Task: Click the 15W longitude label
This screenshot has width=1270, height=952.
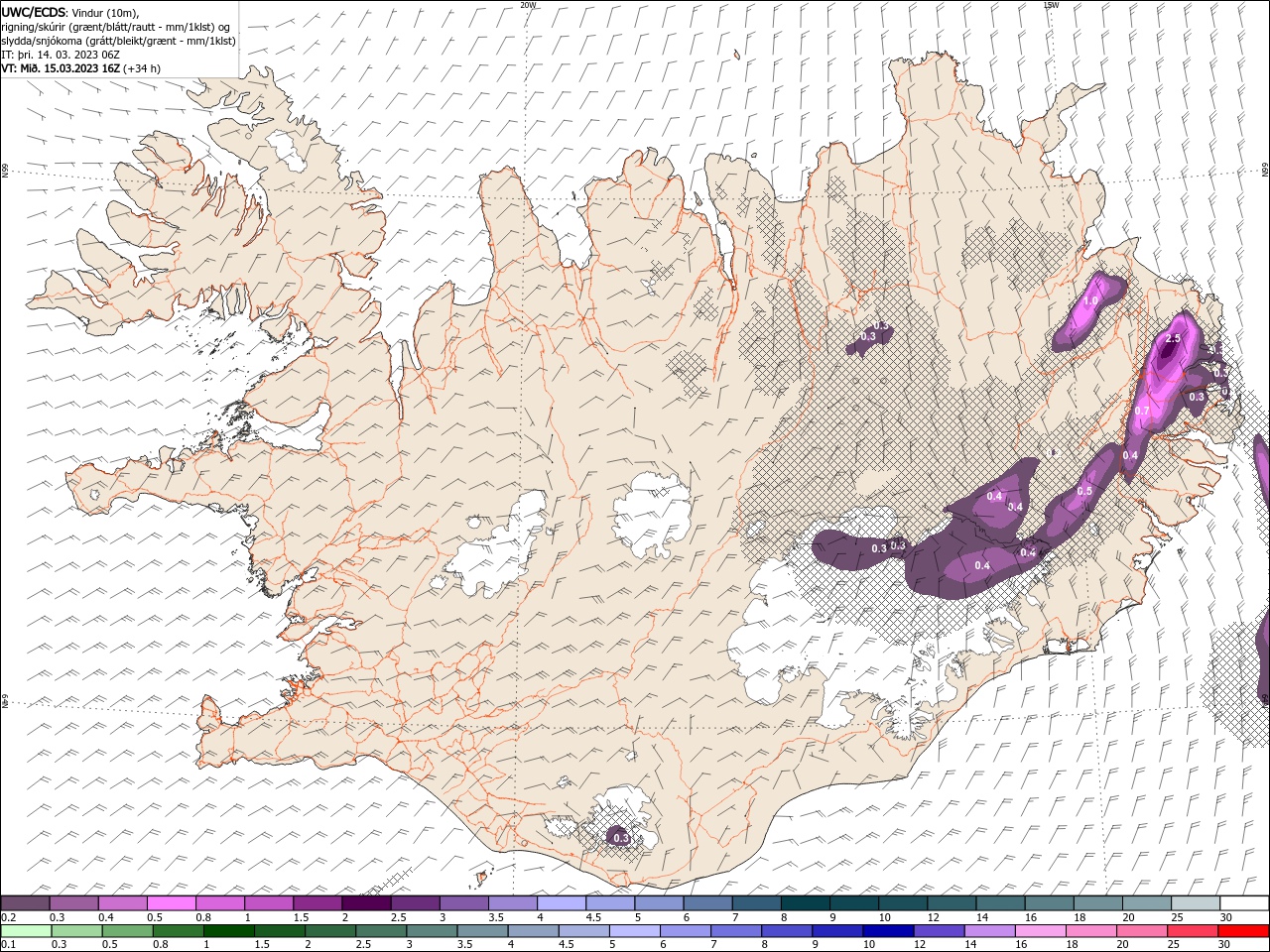Action: tap(1052, 5)
